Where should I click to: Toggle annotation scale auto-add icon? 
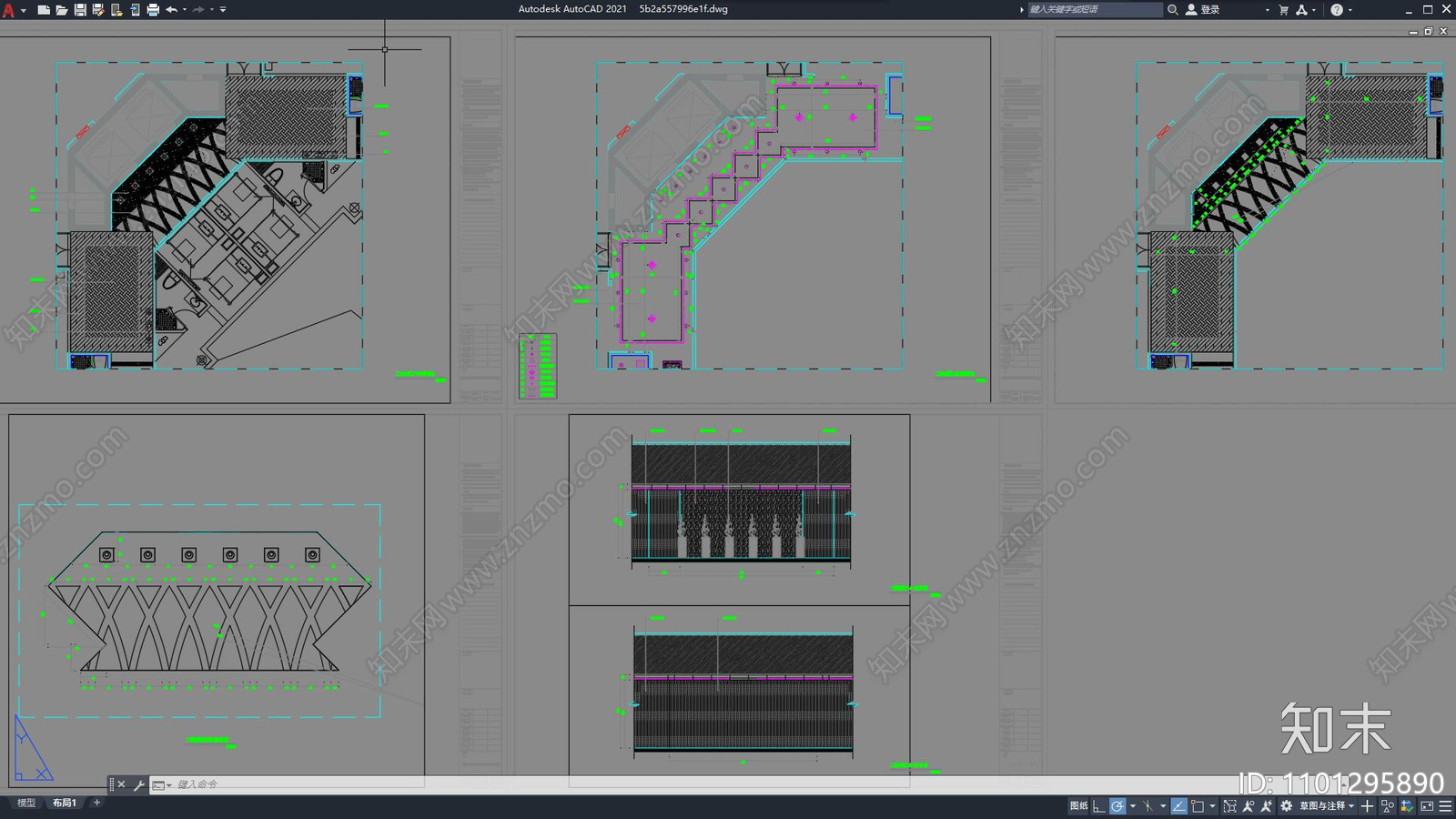click(1267, 806)
